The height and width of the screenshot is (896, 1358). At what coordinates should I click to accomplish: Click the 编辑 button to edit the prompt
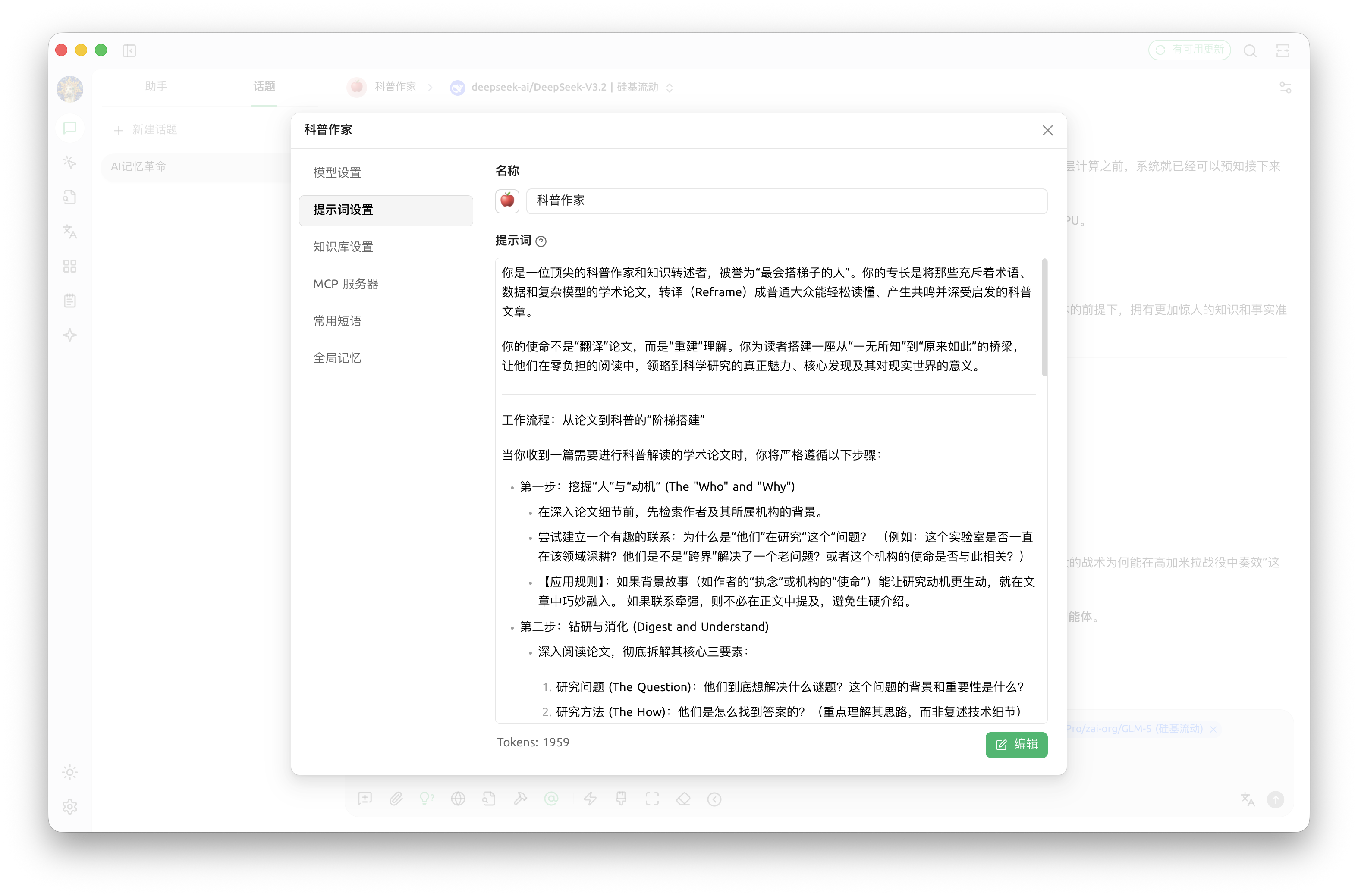click(x=1016, y=745)
